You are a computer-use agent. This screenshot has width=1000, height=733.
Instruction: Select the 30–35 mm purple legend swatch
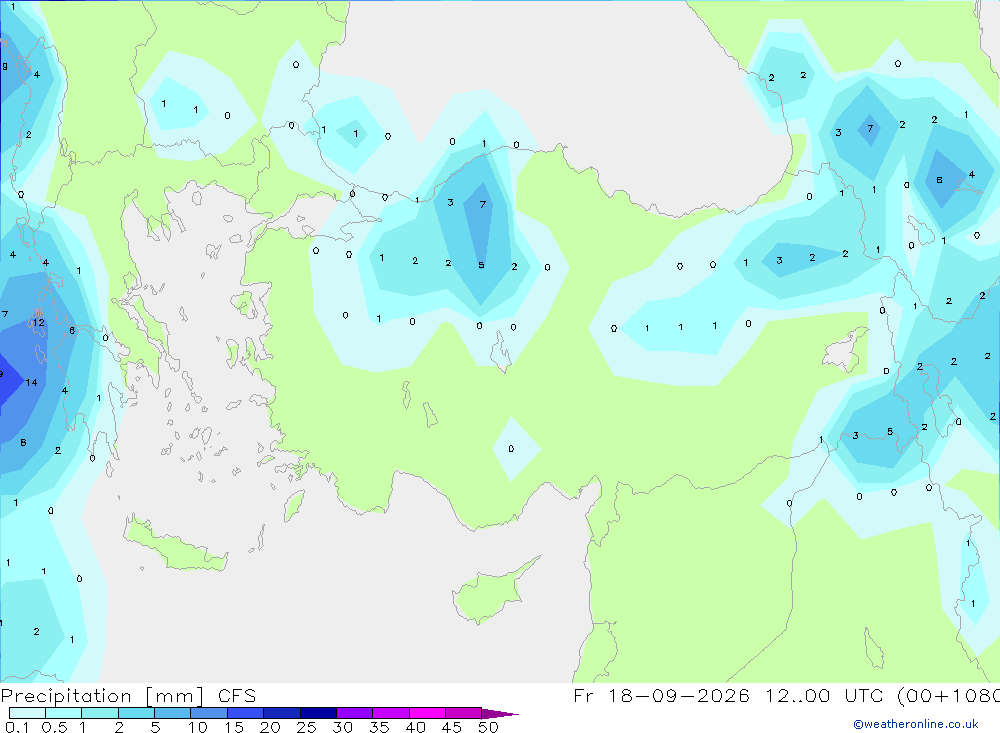coord(355,713)
